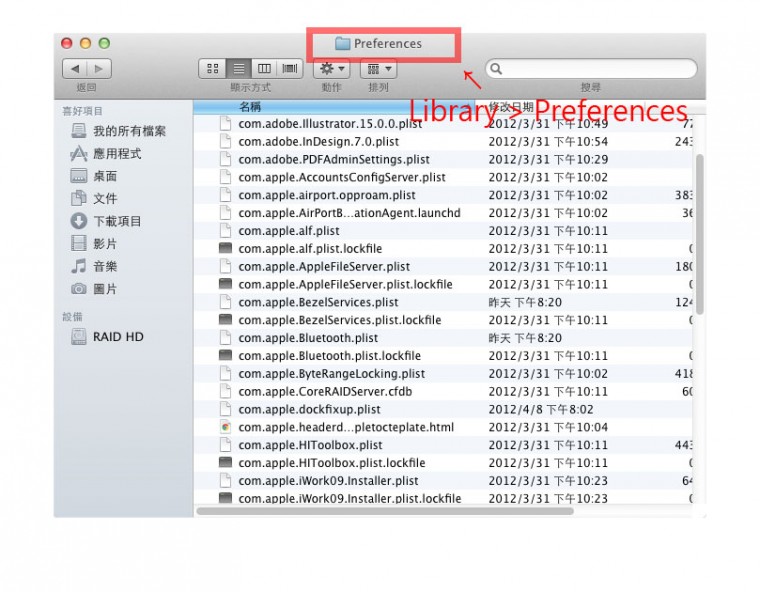Click icon of com.apple.Bluetooth.plist.lockfile
Image resolution: width=760 pixels, height=592 pixels.
click(x=225, y=355)
